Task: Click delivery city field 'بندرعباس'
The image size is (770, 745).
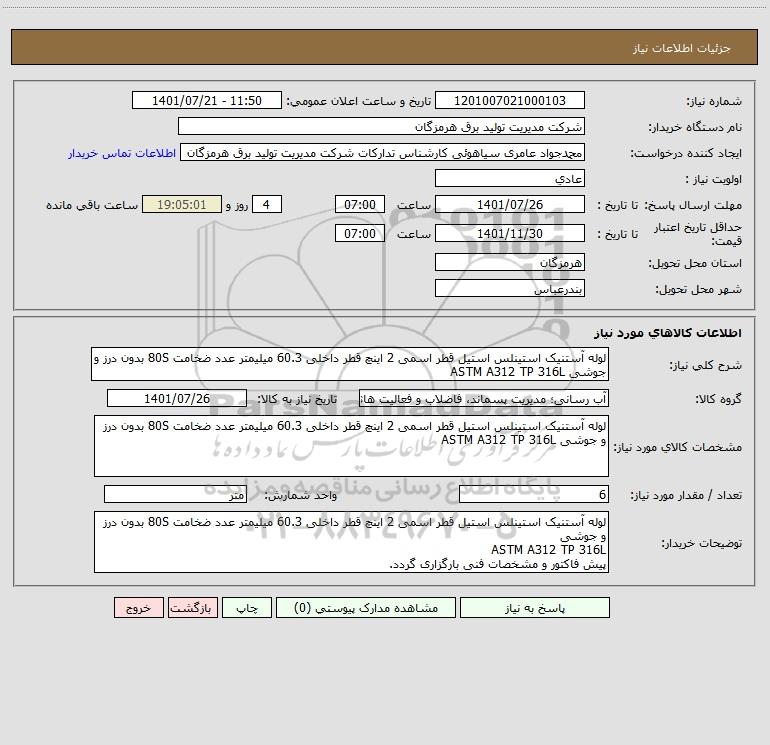Action: pyautogui.click(x=510, y=288)
